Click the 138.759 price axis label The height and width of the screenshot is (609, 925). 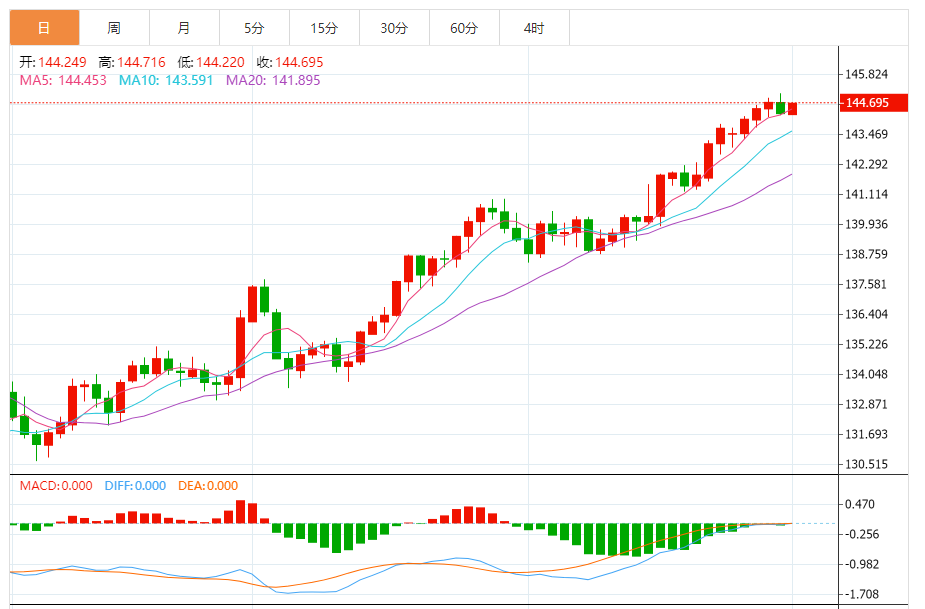coord(866,254)
